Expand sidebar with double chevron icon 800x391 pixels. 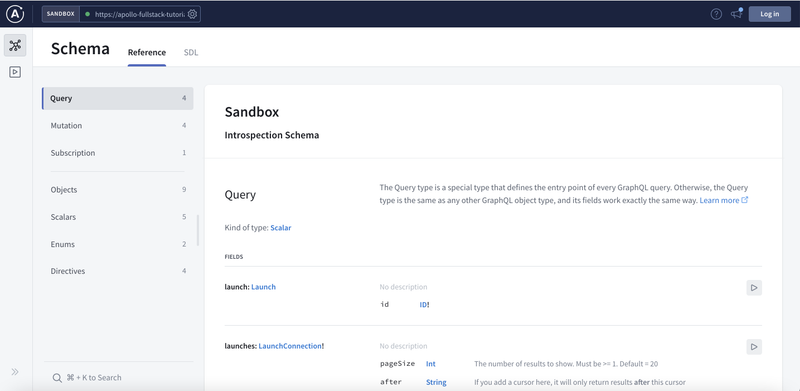pos(15,372)
